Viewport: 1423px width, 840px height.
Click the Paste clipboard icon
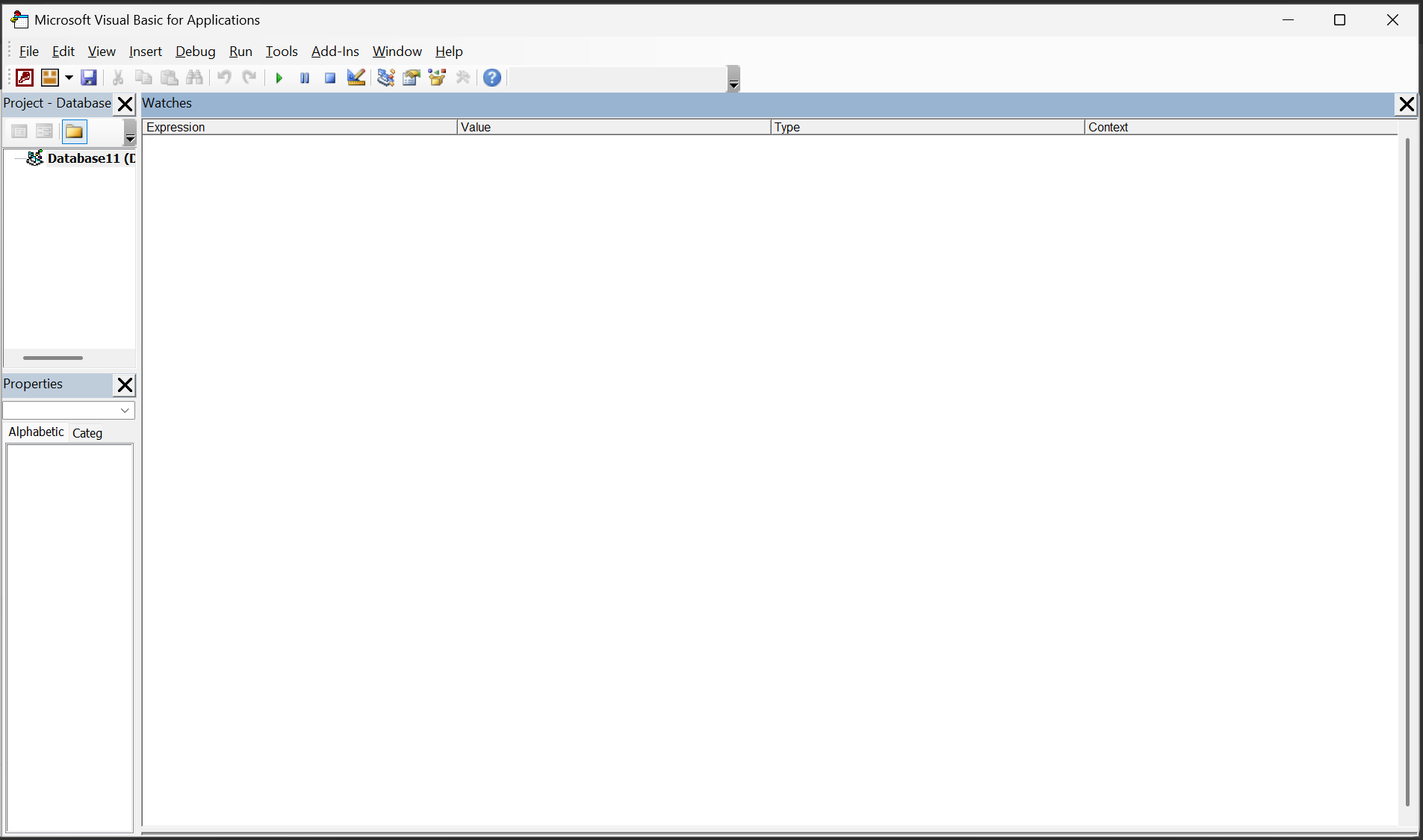click(170, 78)
